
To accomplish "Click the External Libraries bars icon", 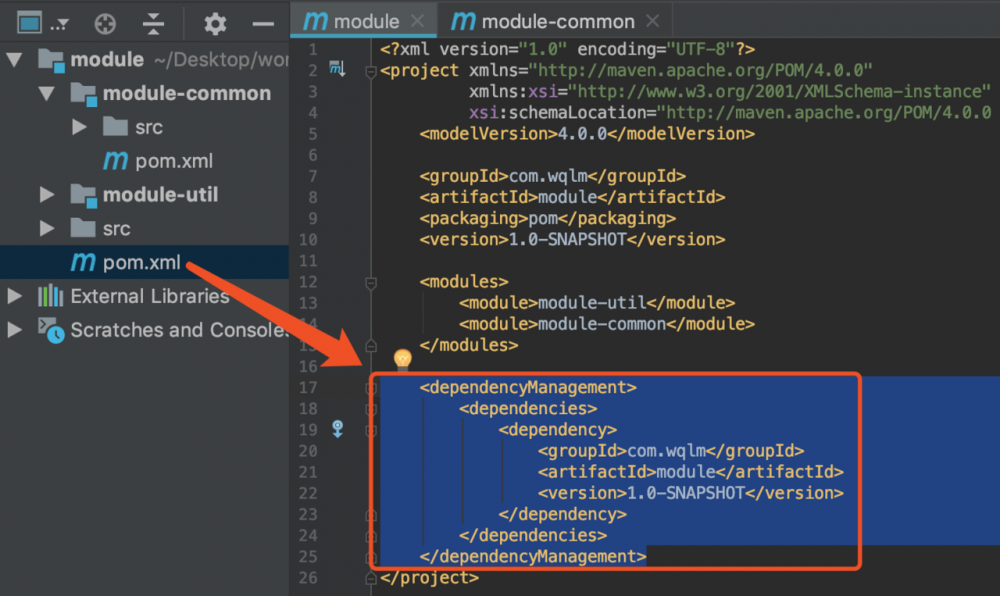I will pos(50,296).
